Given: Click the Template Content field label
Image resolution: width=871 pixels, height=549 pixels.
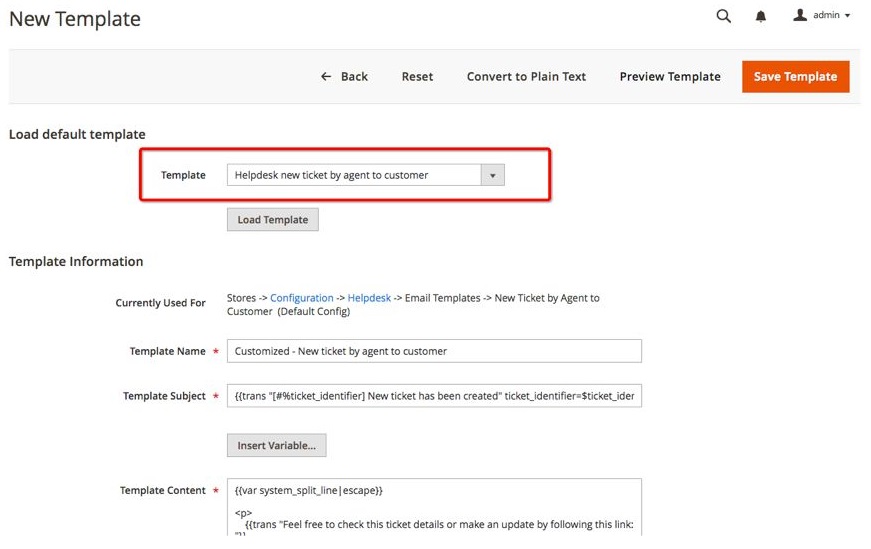Looking at the screenshot, I should 162,491.
